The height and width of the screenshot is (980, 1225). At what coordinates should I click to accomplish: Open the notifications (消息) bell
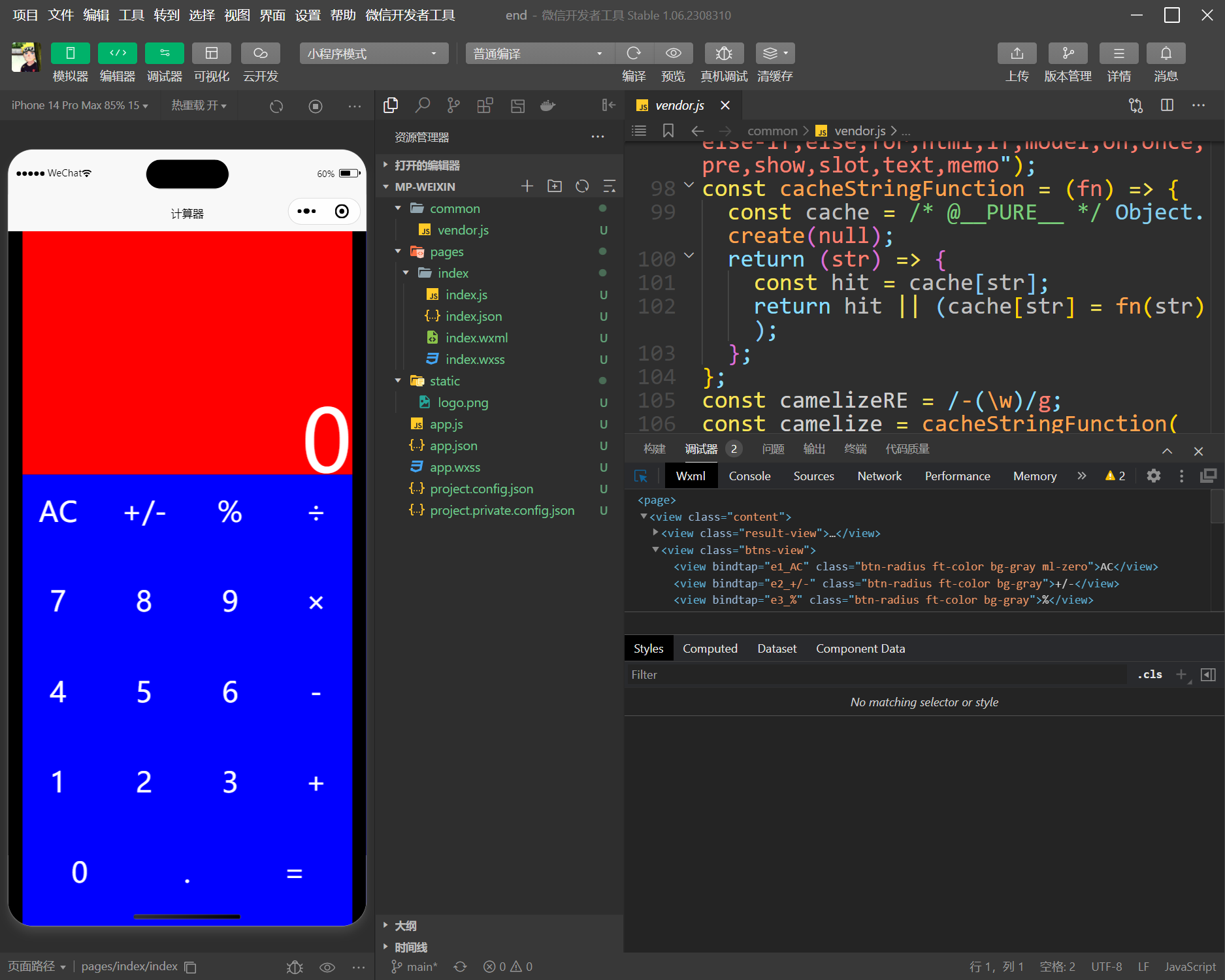coord(1166,54)
